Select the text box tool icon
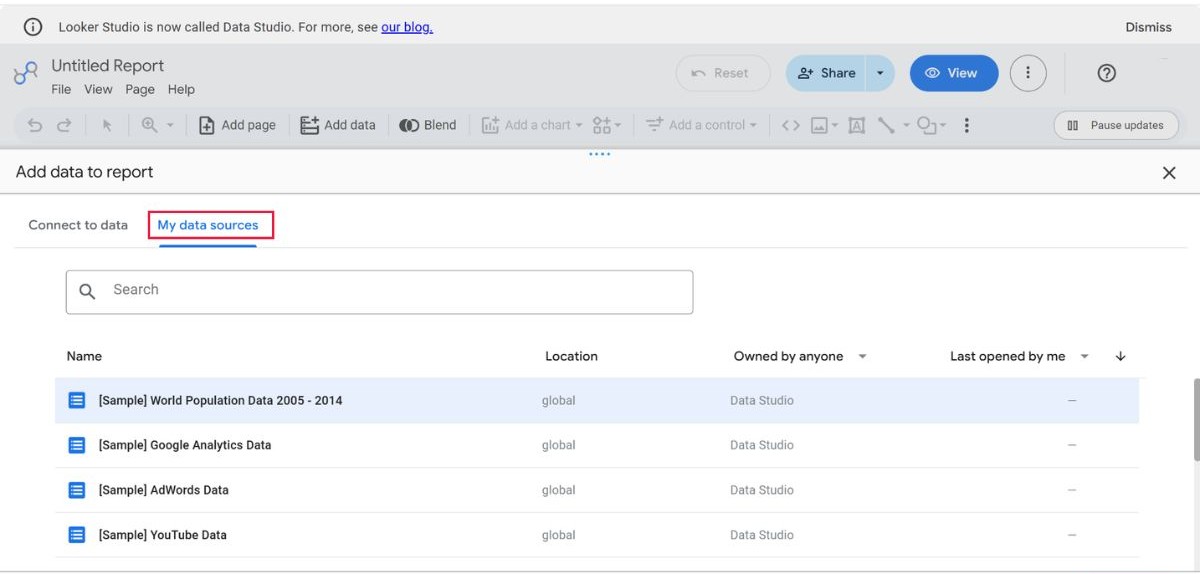Screen dimensions: 1200x574 (857, 125)
